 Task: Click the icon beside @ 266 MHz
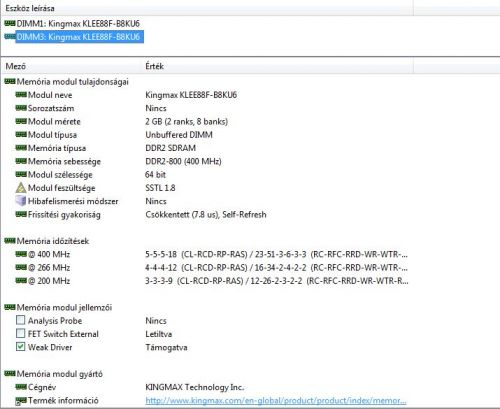coord(21,267)
